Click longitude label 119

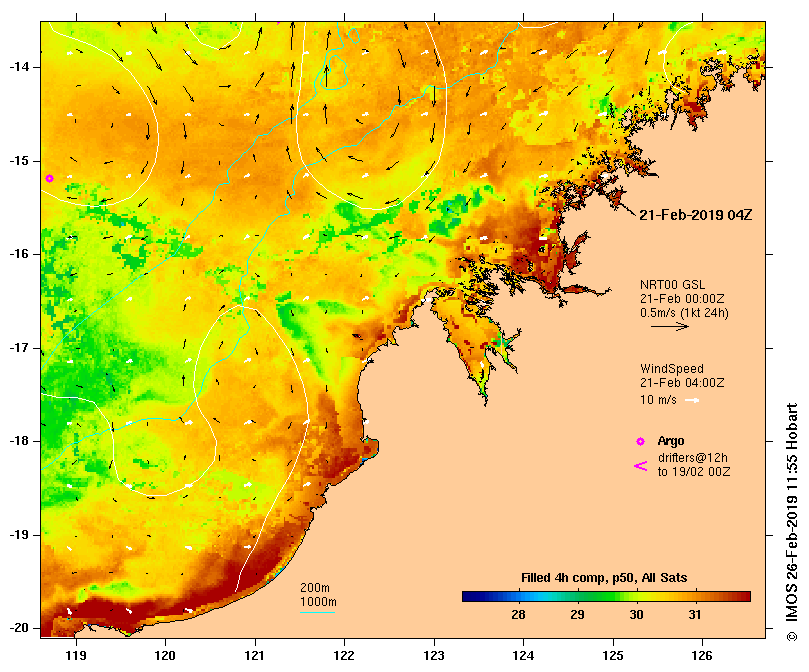pyautogui.click(x=76, y=656)
